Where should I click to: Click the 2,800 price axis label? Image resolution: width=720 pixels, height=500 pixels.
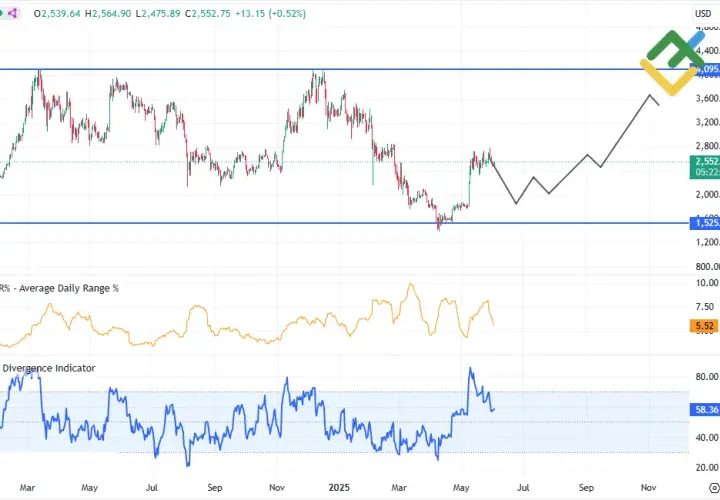708,146
